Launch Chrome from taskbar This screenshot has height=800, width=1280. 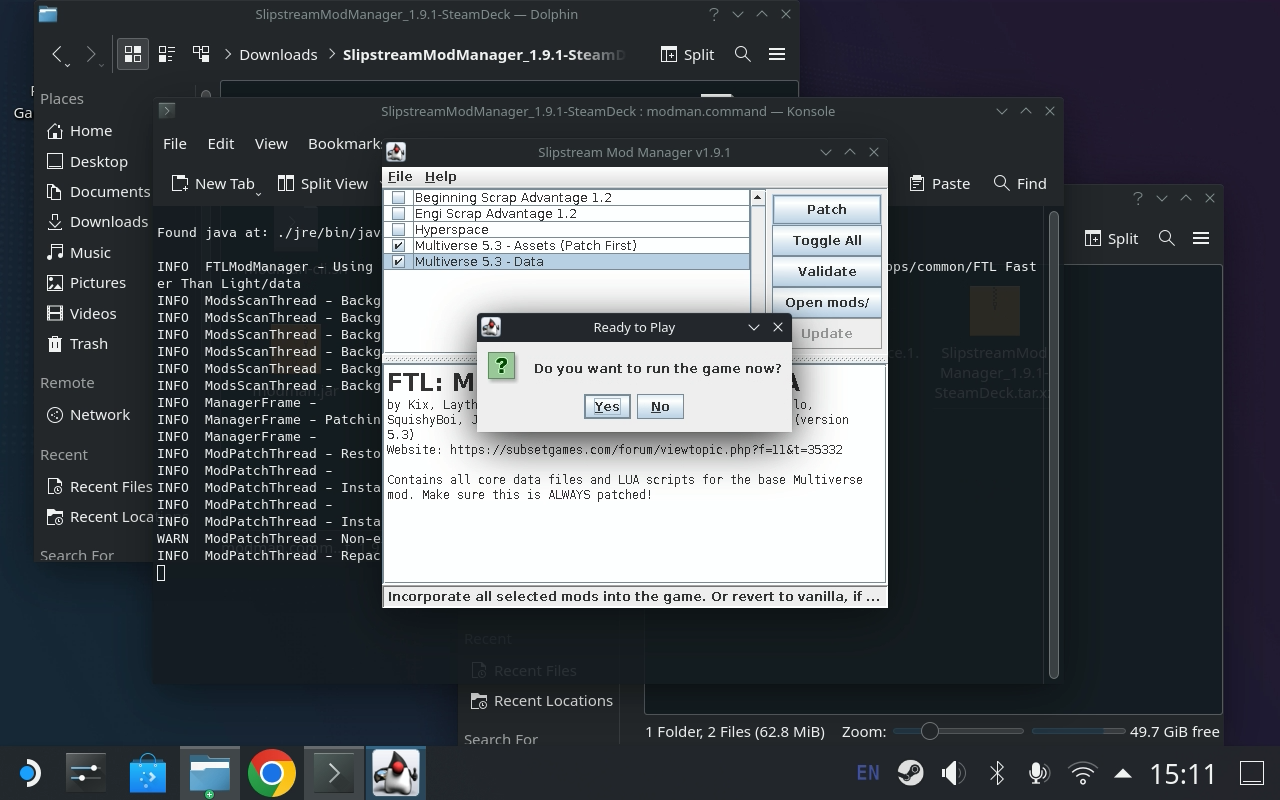[271, 773]
